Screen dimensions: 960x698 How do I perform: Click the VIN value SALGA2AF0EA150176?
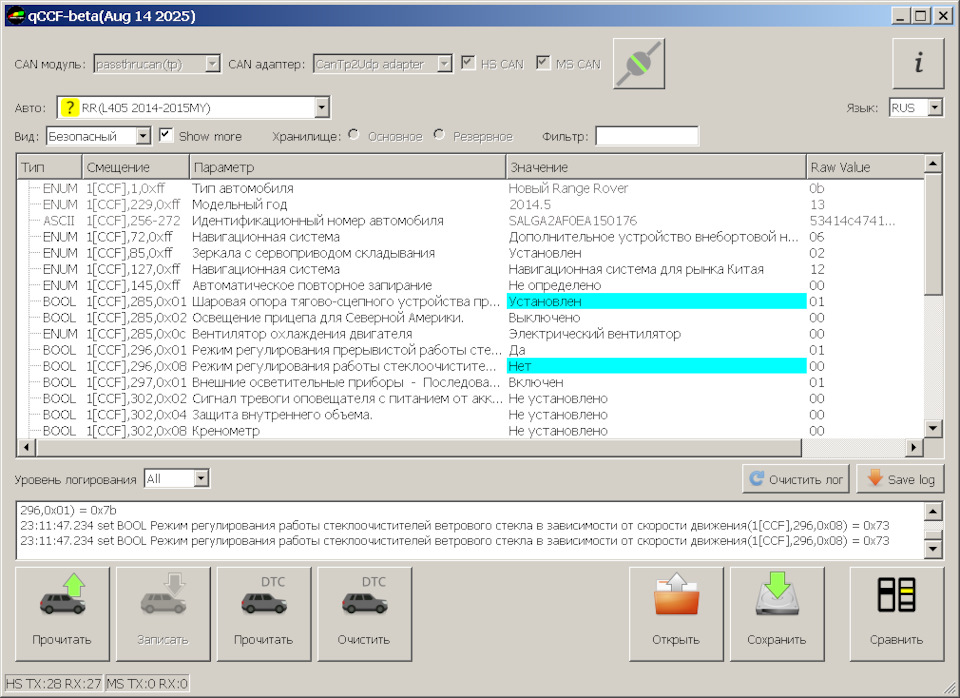click(573, 221)
